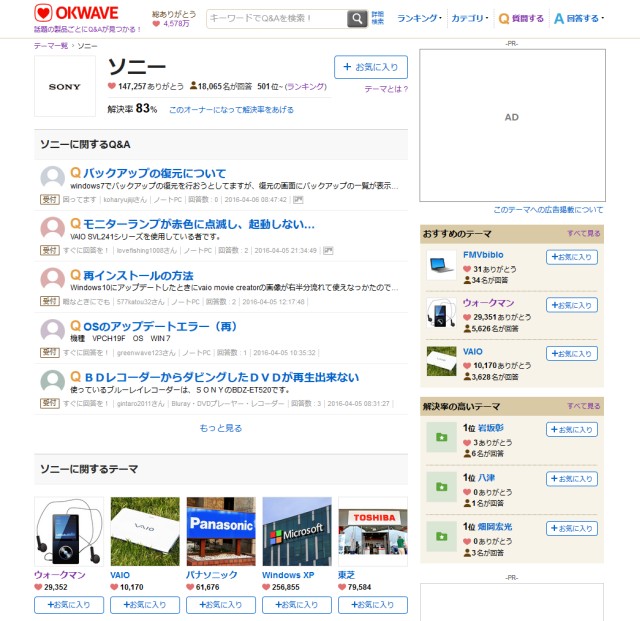
Task: Click the FMVbiblo laptop thumbnail
Action: point(441,265)
